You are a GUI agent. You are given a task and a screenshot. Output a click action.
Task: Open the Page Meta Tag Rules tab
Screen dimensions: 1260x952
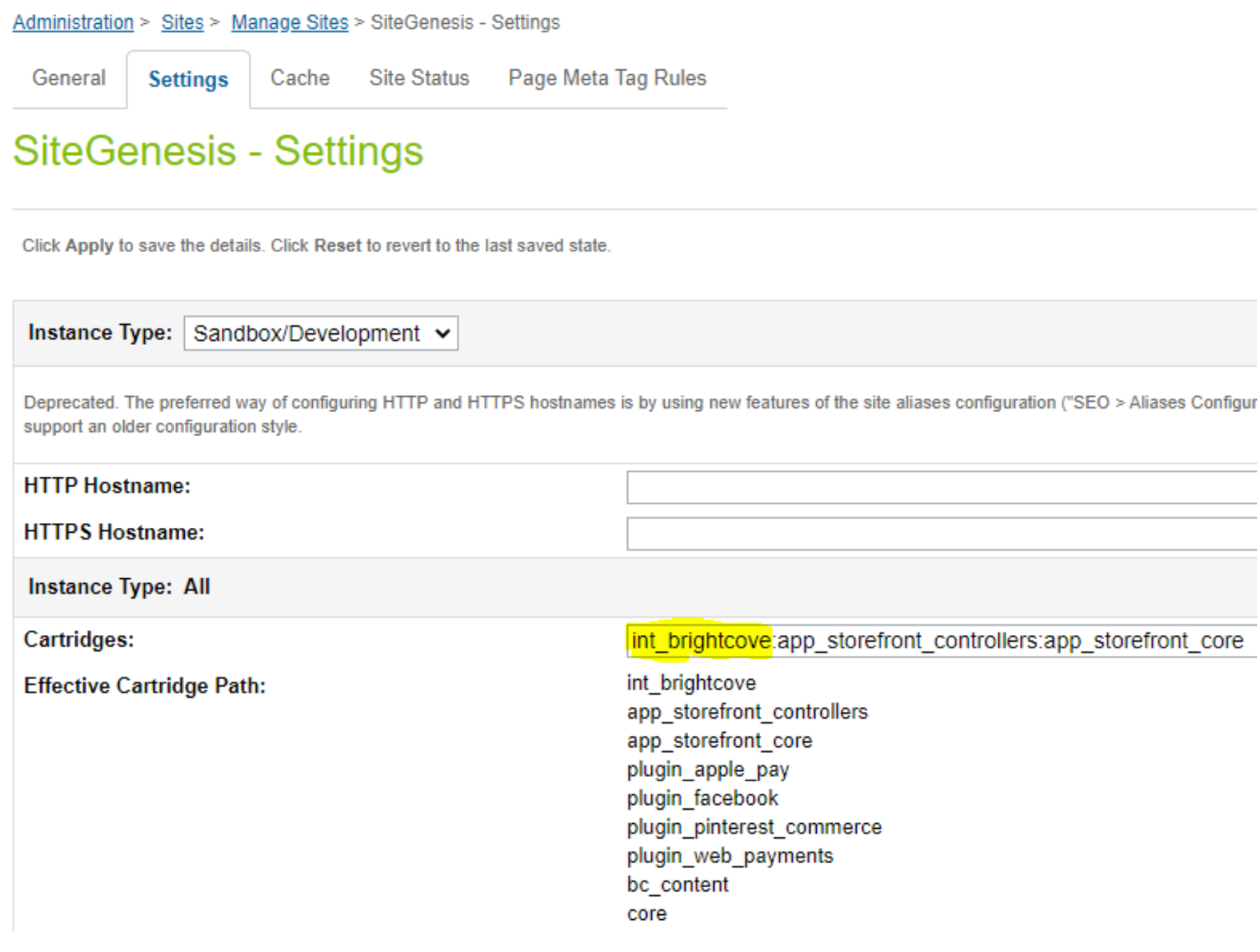607,78
